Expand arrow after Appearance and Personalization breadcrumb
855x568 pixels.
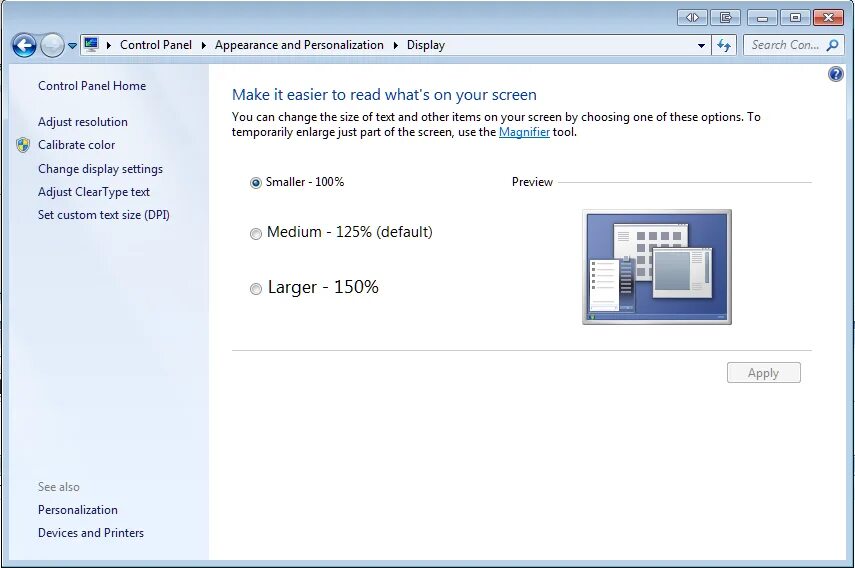[395, 45]
